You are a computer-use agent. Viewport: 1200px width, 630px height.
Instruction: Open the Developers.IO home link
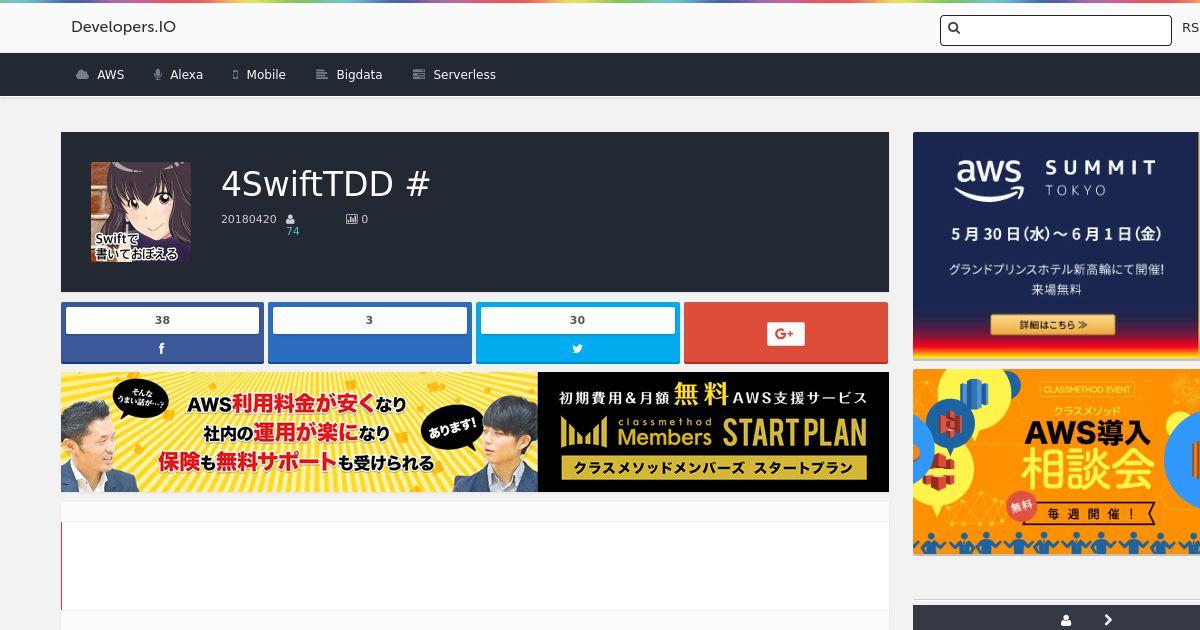[123, 27]
